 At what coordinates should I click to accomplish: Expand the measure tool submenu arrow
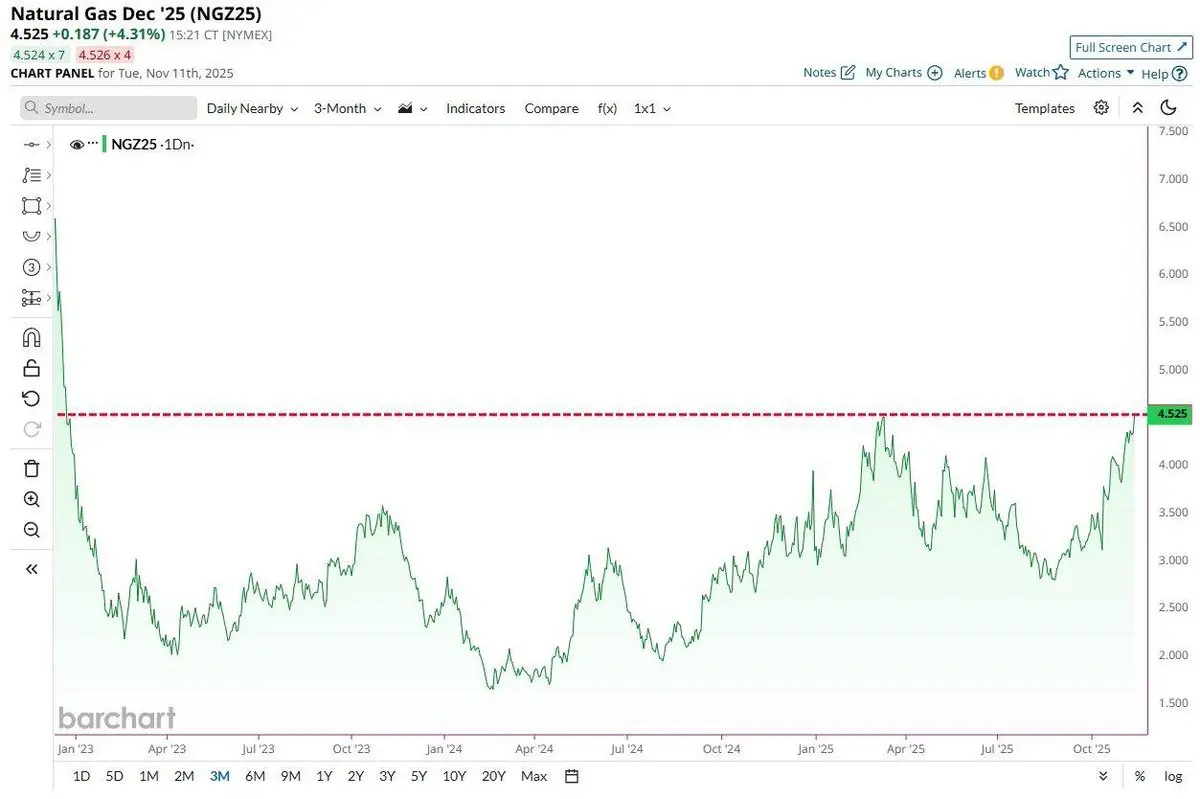coord(48,298)
